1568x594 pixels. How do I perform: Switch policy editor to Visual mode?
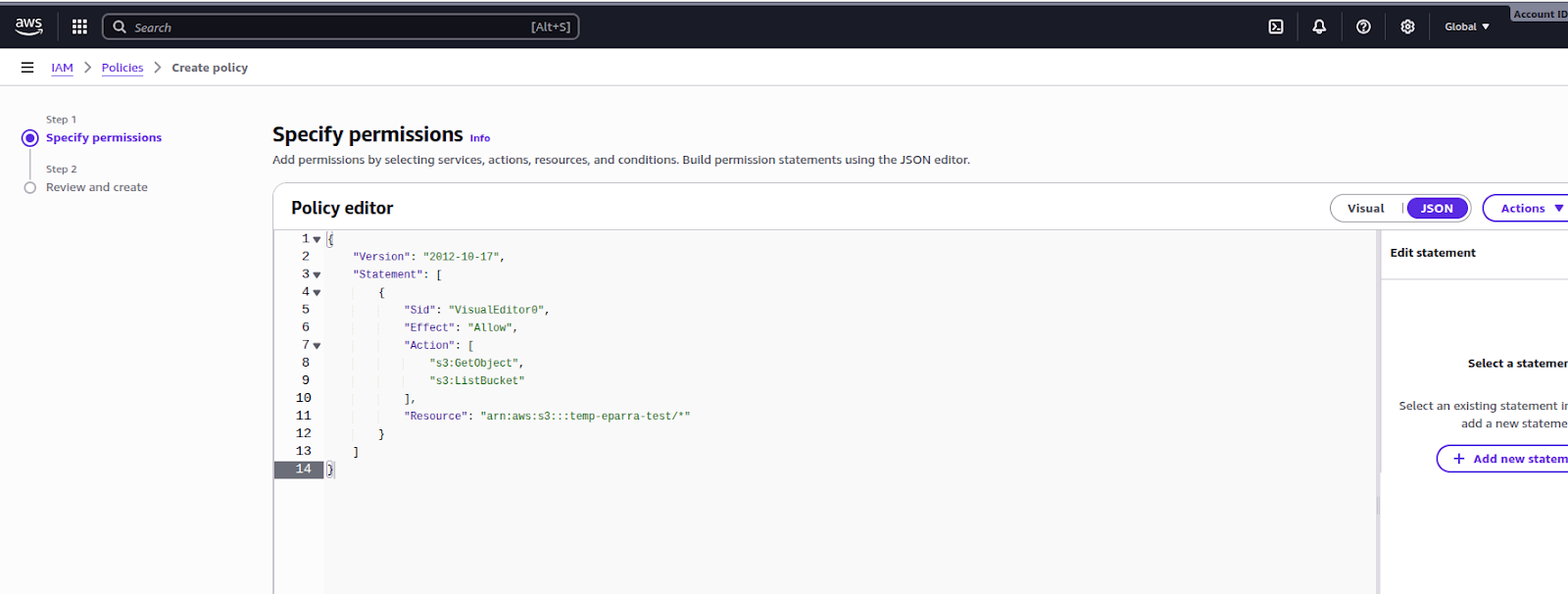[1365, 208]
